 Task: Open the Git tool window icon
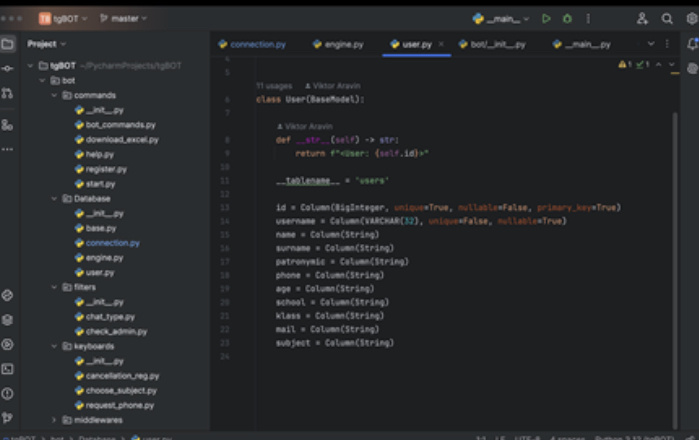tap(8, 418)
